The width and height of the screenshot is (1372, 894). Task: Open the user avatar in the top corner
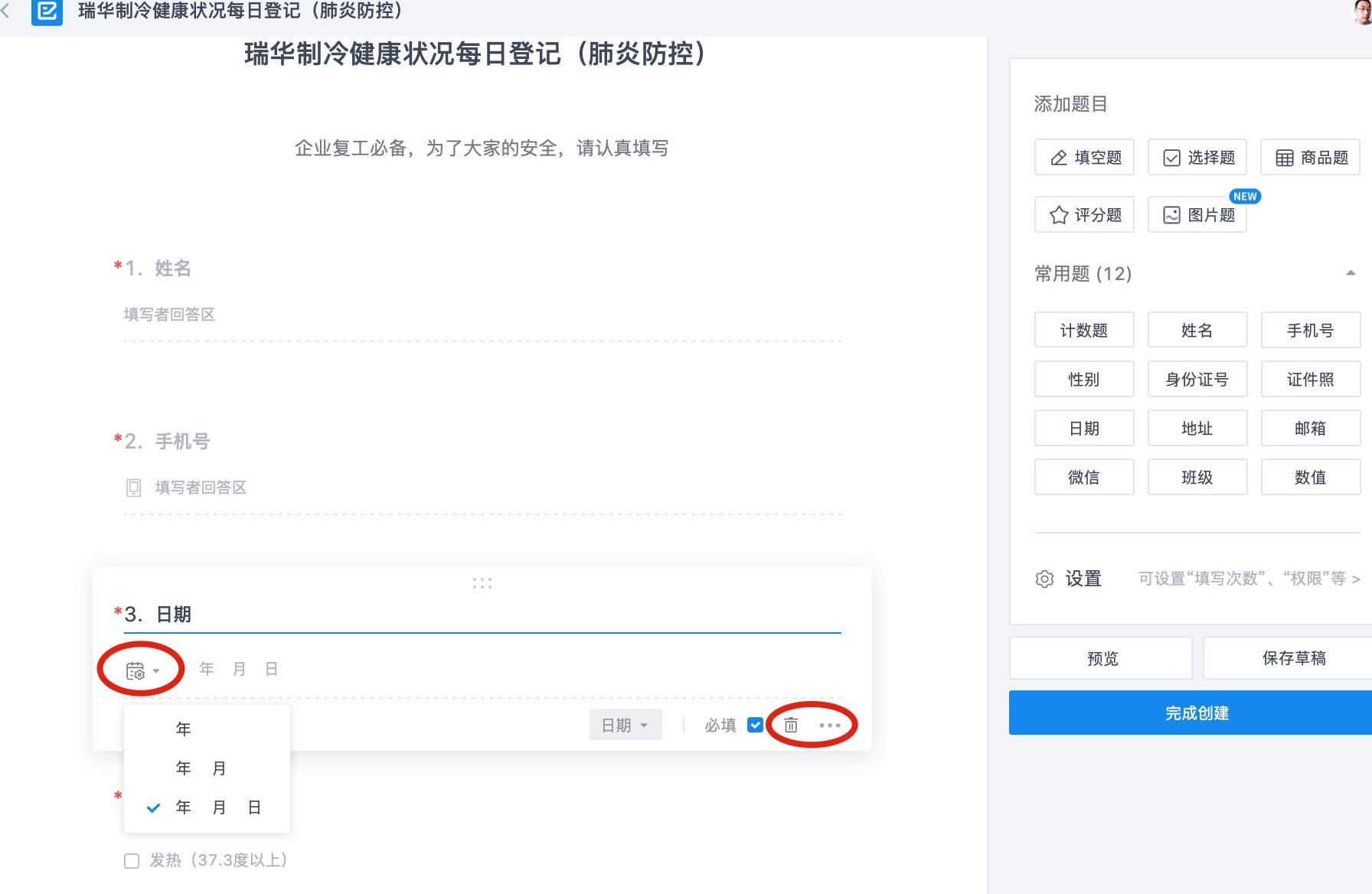pyautogui.click(x=1363, y=11)
